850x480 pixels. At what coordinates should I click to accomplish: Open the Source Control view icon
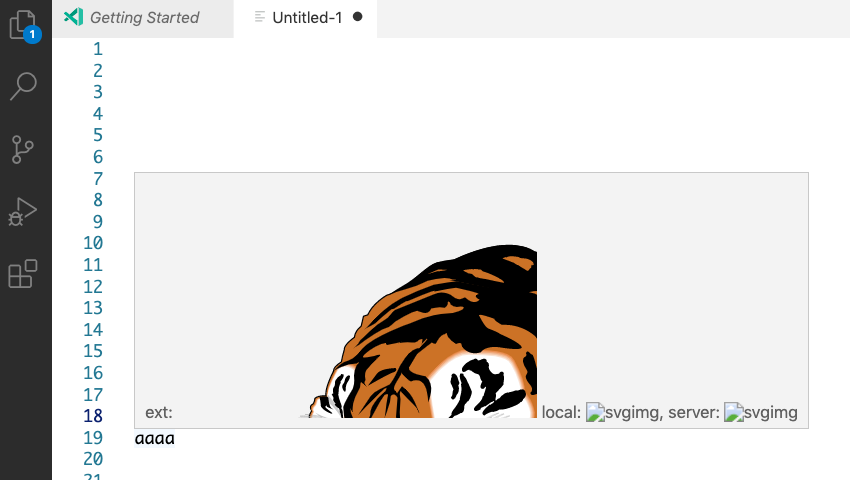click(23, 149)
